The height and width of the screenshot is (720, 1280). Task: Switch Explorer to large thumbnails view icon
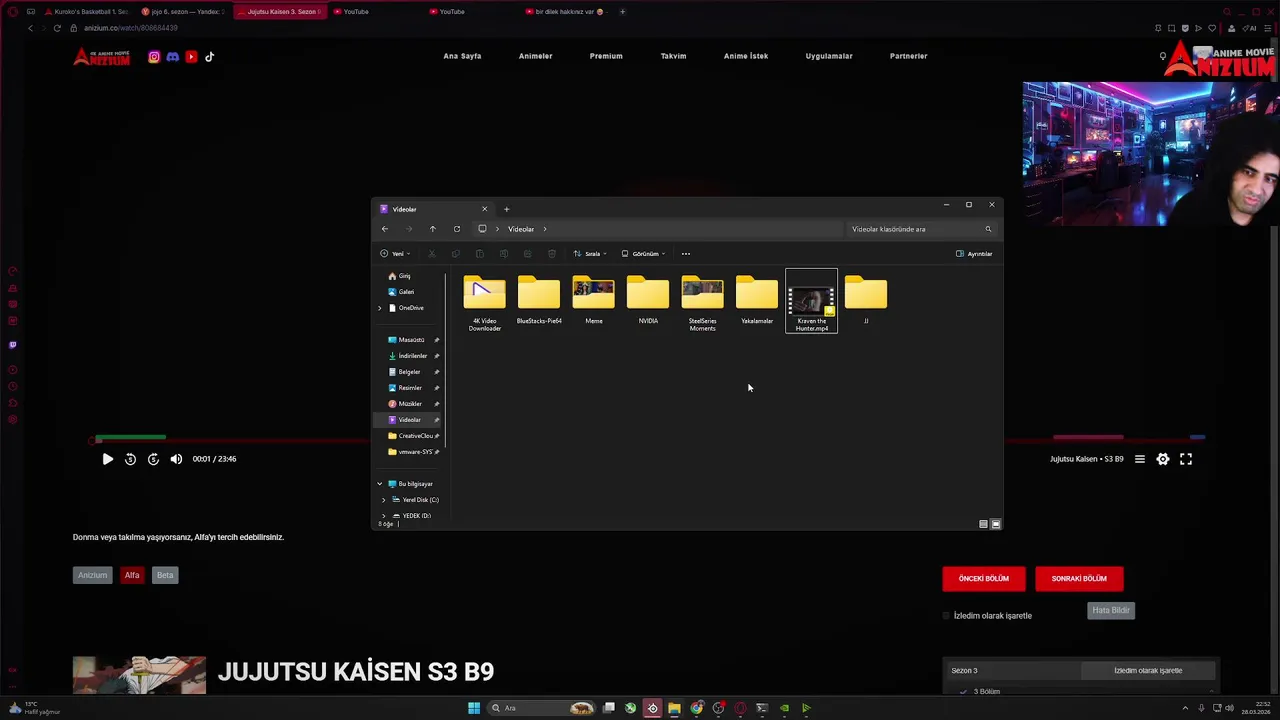[x=995, y=524]
